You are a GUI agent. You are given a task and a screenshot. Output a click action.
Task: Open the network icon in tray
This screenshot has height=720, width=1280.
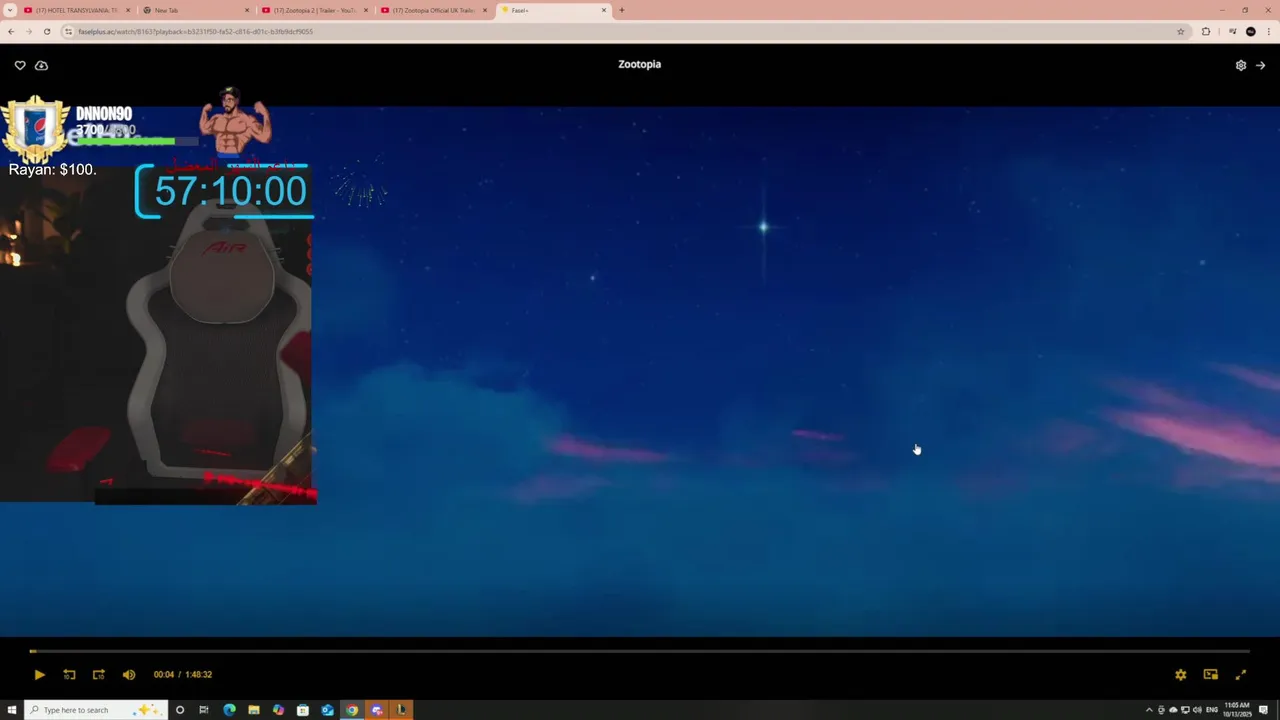(x=1185, y=710)
